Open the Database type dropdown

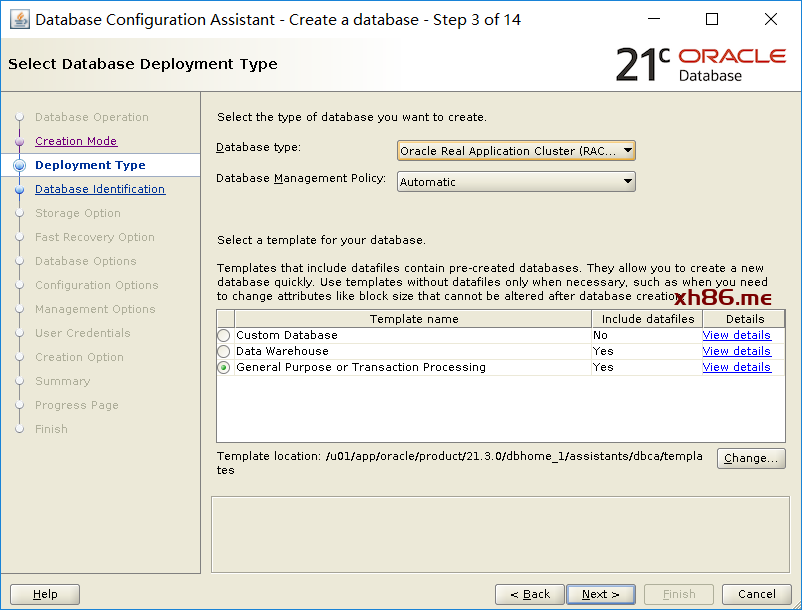[516, 151]
